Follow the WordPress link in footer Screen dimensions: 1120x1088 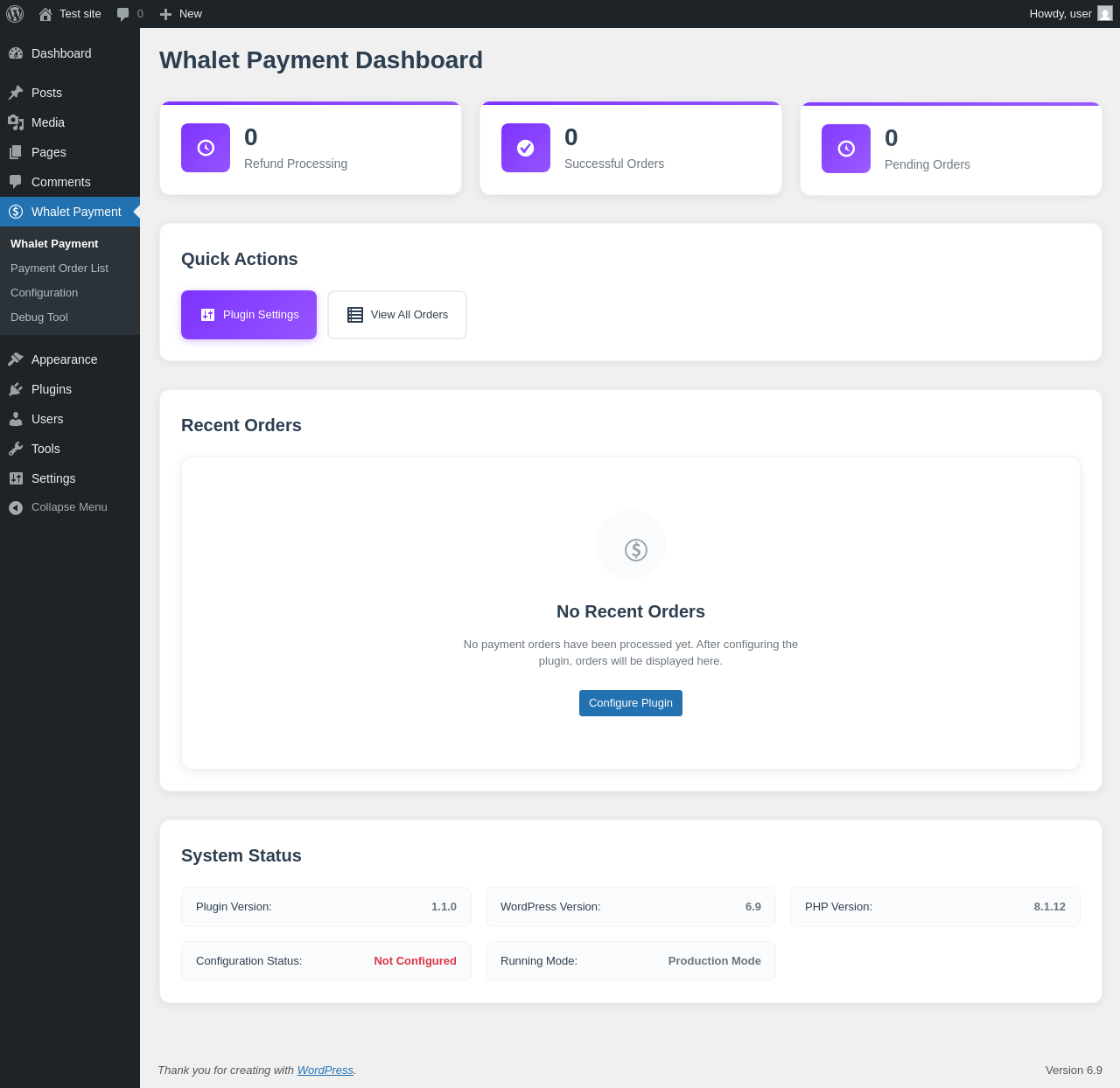pos(325,1071)
